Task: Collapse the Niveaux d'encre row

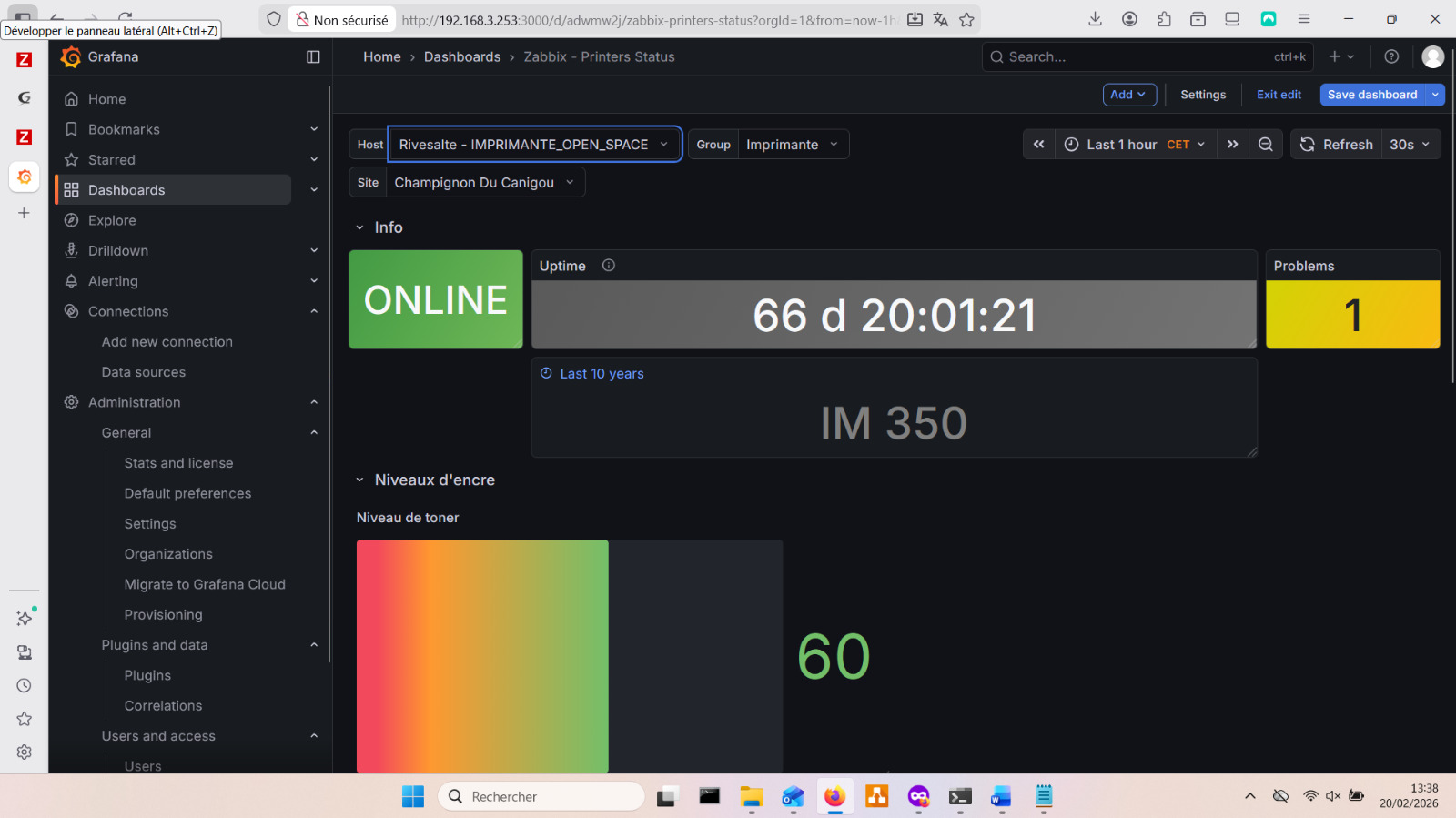Action: (359, 480)
